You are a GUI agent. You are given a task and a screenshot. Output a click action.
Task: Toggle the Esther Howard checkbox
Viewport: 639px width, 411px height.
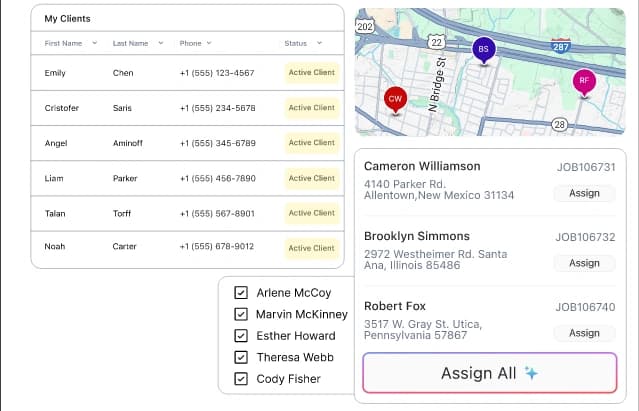[240, 336]
